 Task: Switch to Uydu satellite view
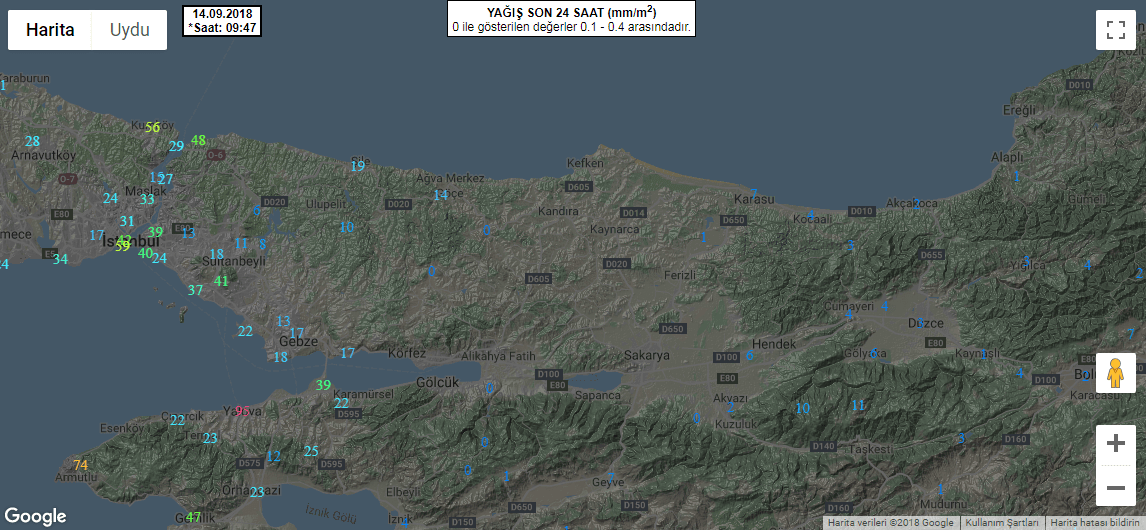(x=129, y=30)
